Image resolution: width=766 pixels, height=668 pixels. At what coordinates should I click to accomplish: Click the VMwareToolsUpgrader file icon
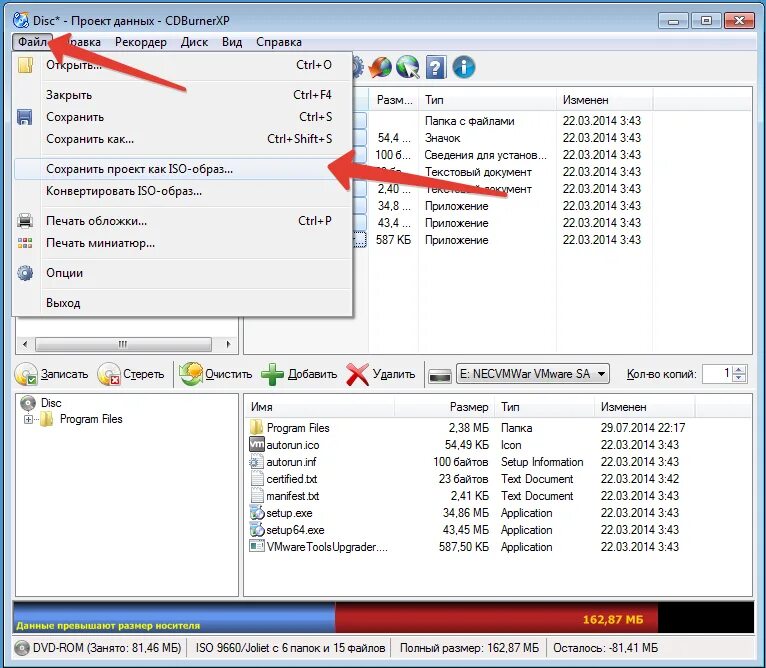coord(256,546)
